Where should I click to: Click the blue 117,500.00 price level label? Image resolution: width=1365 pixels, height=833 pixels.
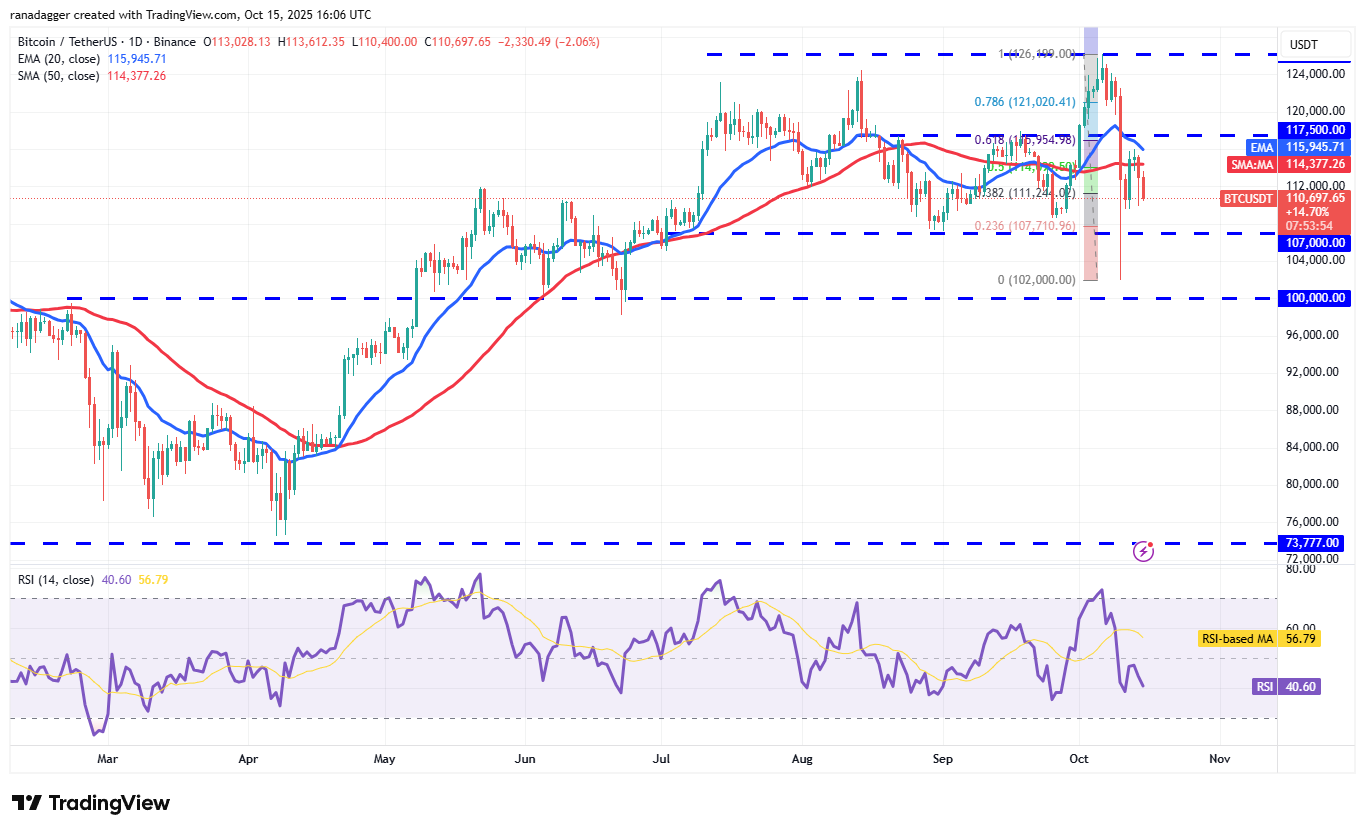point(1314,130)
